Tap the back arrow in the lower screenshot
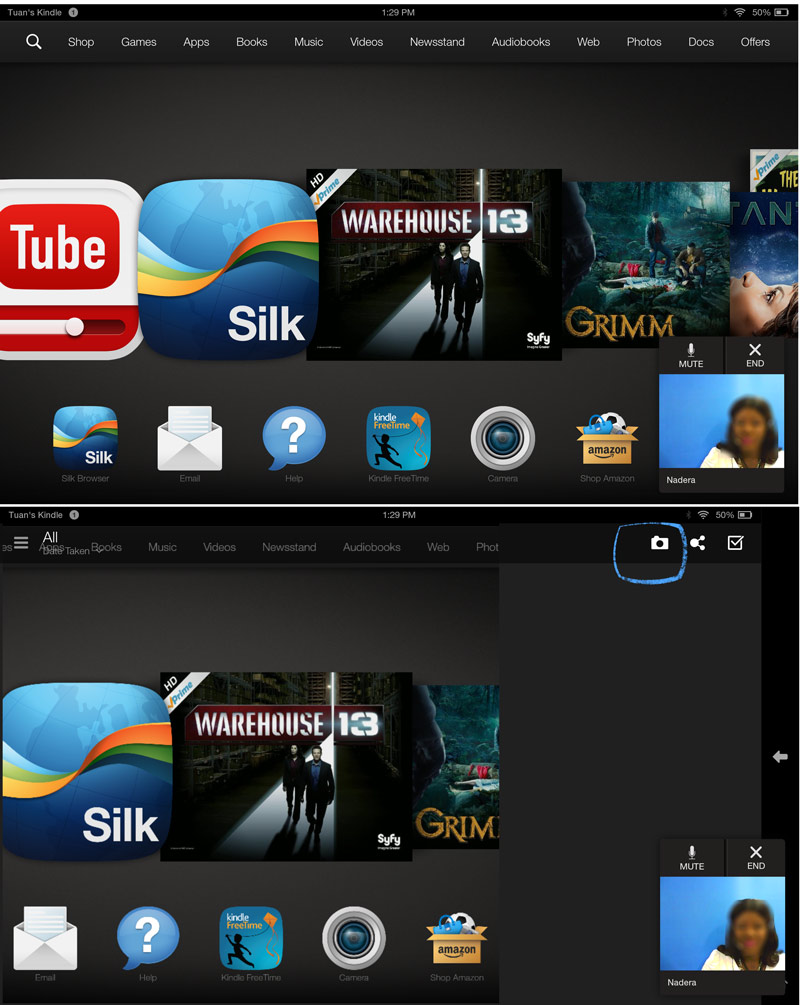 [780, 757]
